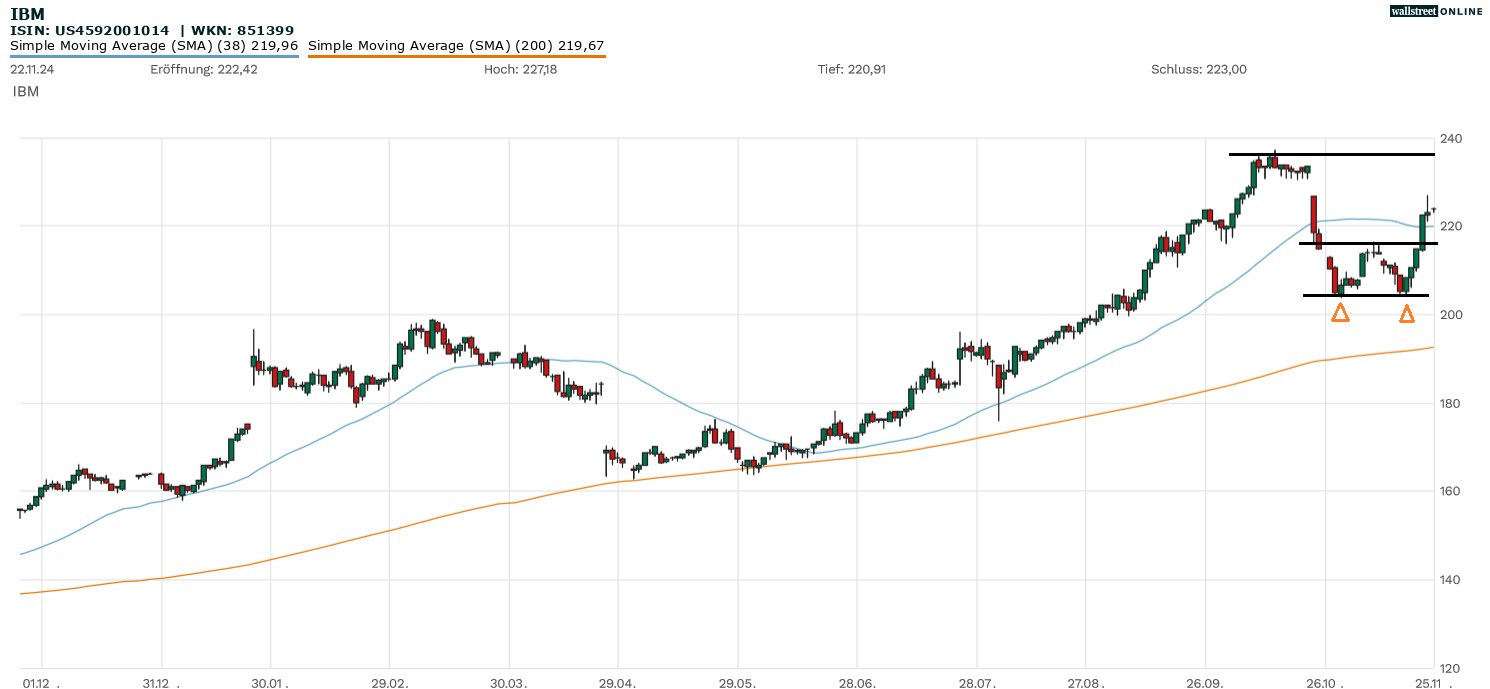Image resolution: width=1490 pixels, height=689 pixels.
Task: Click the wallstreet ONLINE logo
Action: tap(1436, 11)
